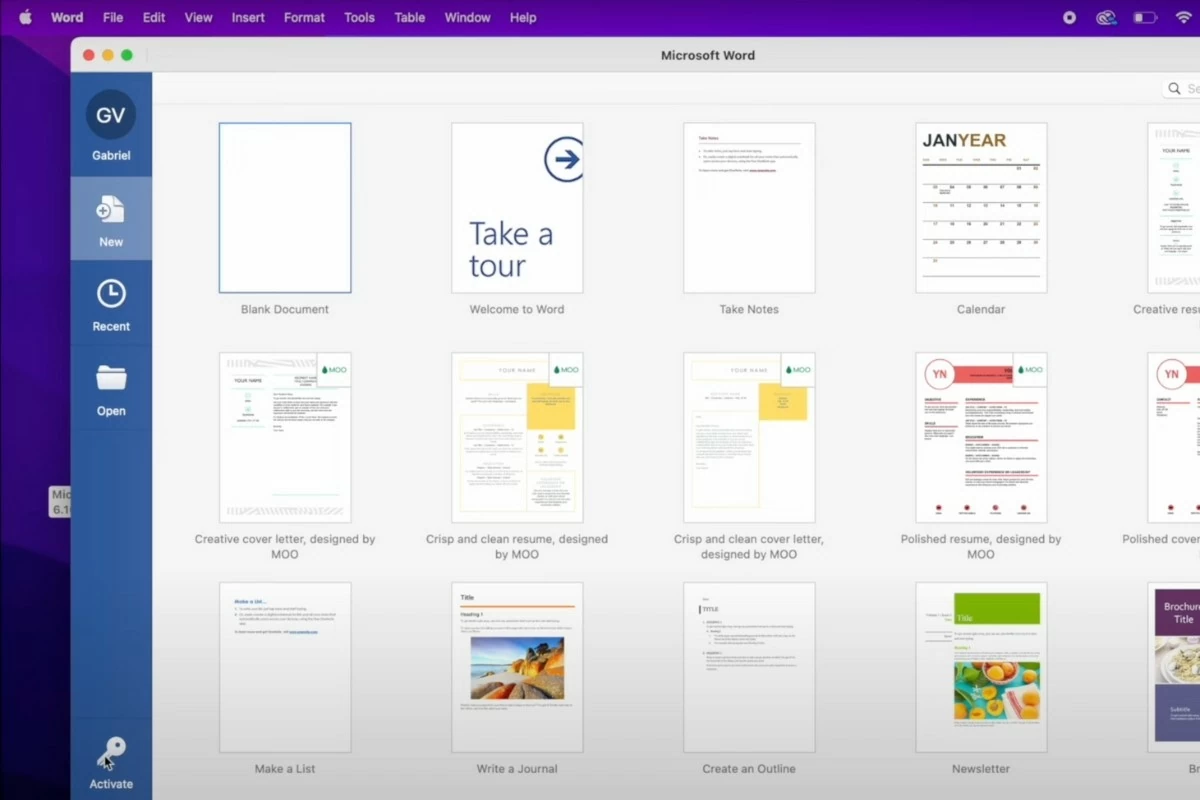
Task: Open the Insert menu
Action: tap(248, 17)
